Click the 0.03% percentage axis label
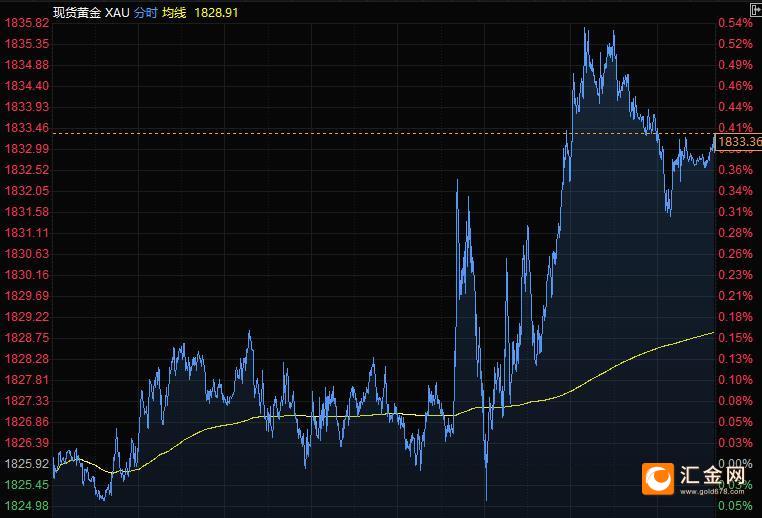 pyautogui.click(x=735, y=443)
